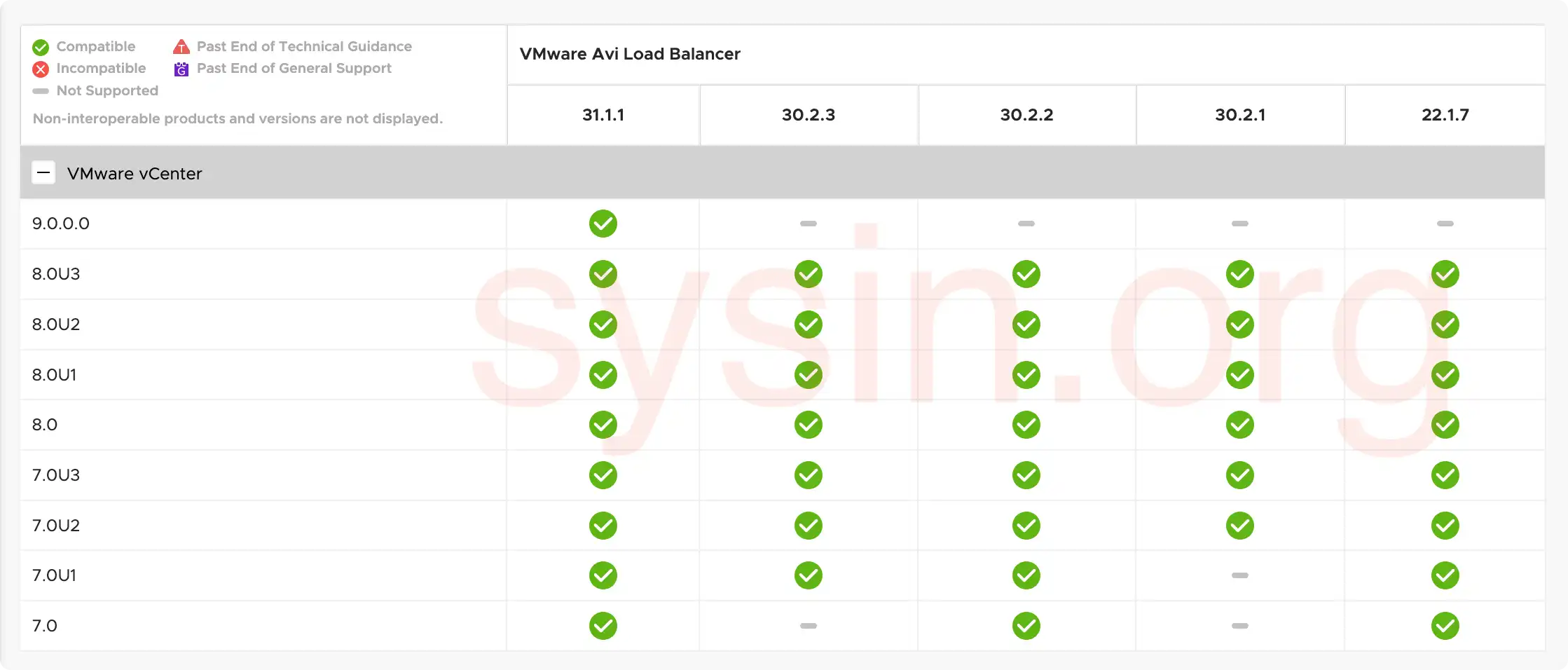Screen dimensions: 1568x670
Task: Click the compatible icon for 8.0U3 under 30.2.3
Action: click(809, 274)
